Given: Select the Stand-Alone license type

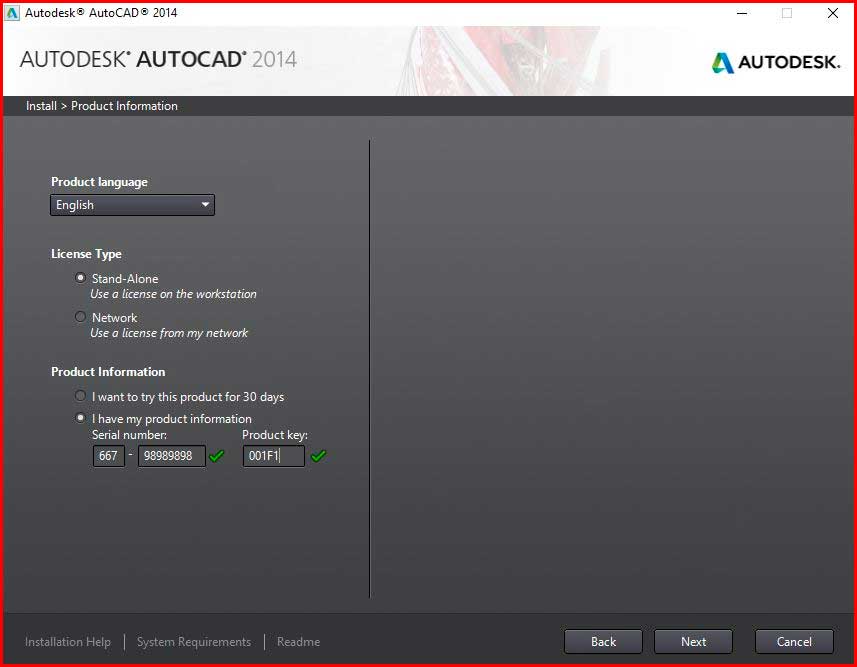Looking at the screenshot, I should tap(80, 278).
